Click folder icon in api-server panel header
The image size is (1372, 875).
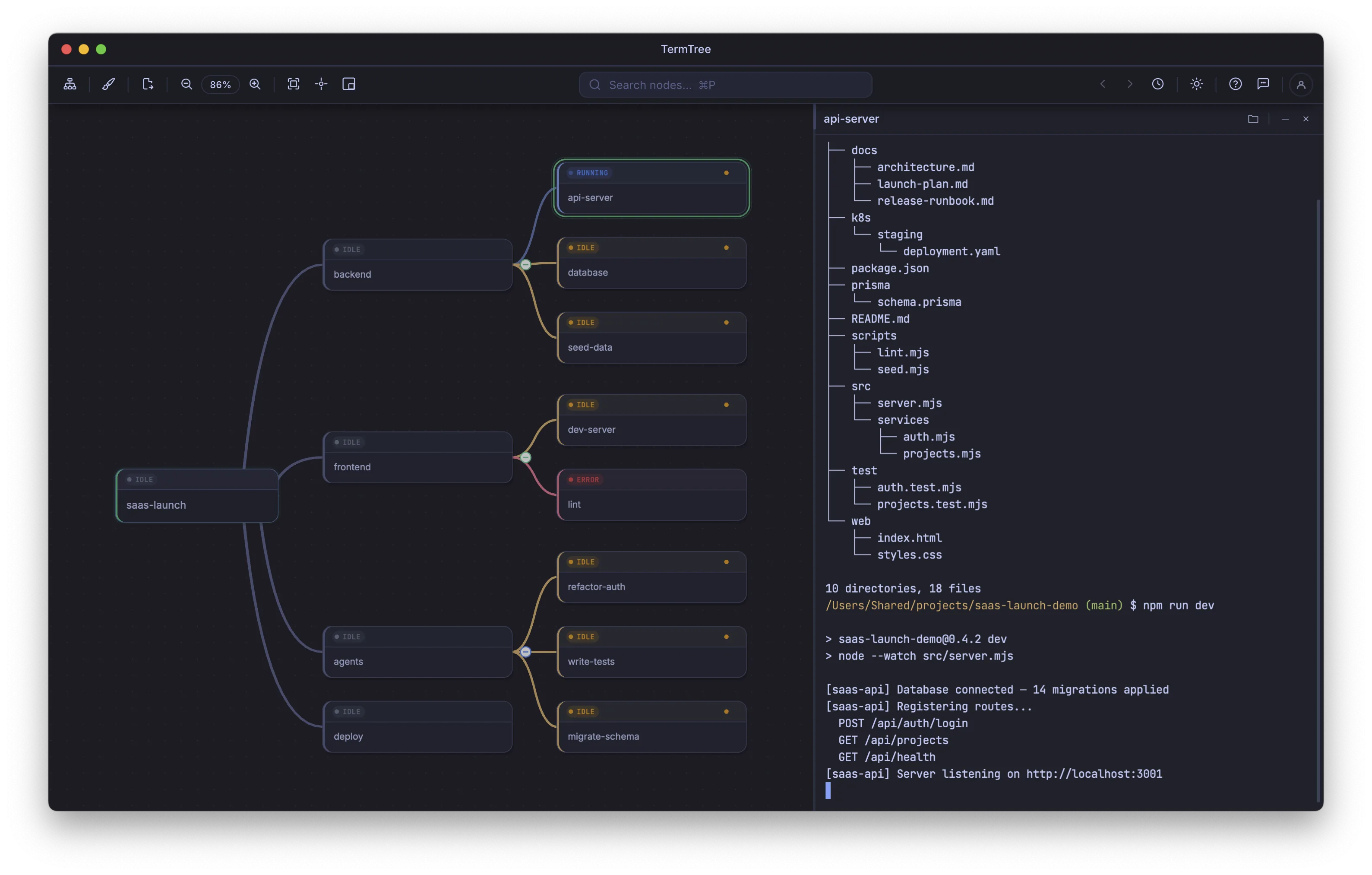pyautogui.click(x=1253, y=119)
